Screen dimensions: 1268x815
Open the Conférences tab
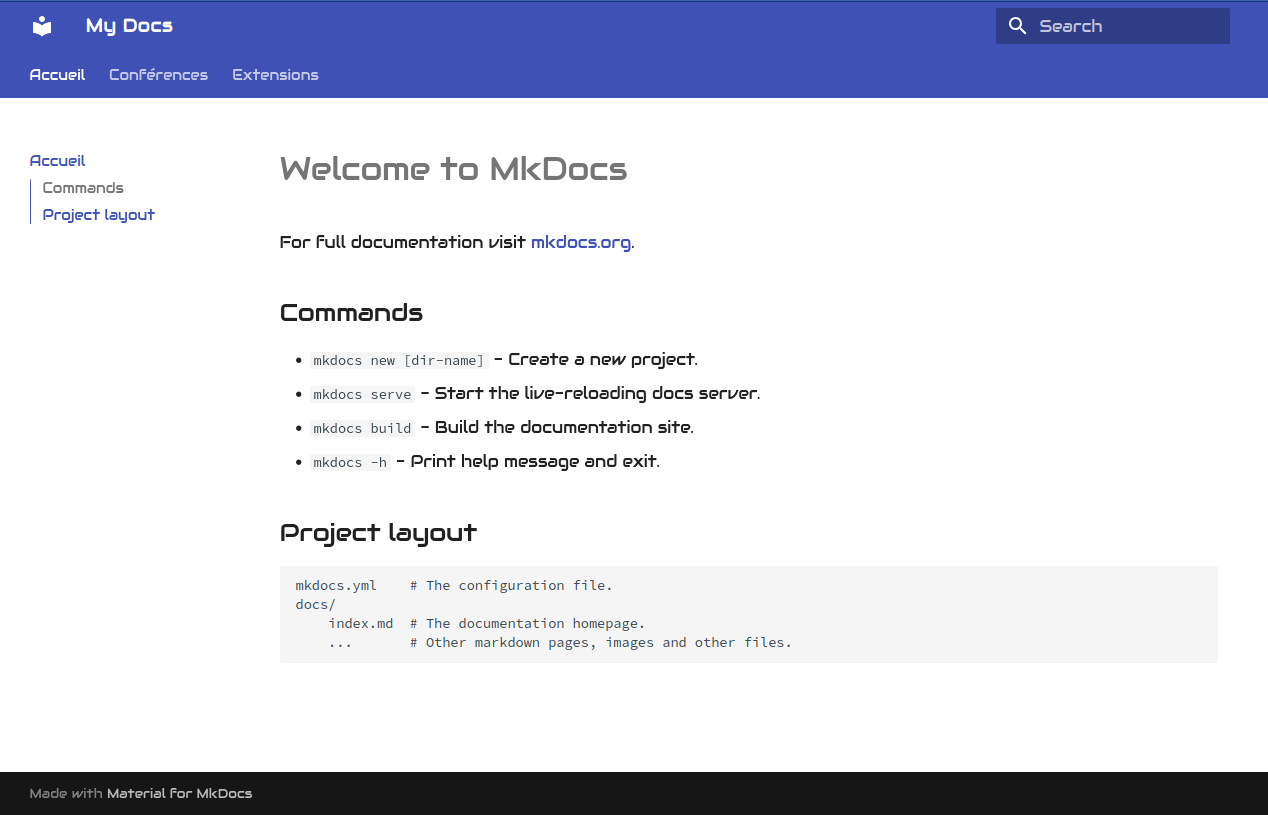tap(158, 75)
